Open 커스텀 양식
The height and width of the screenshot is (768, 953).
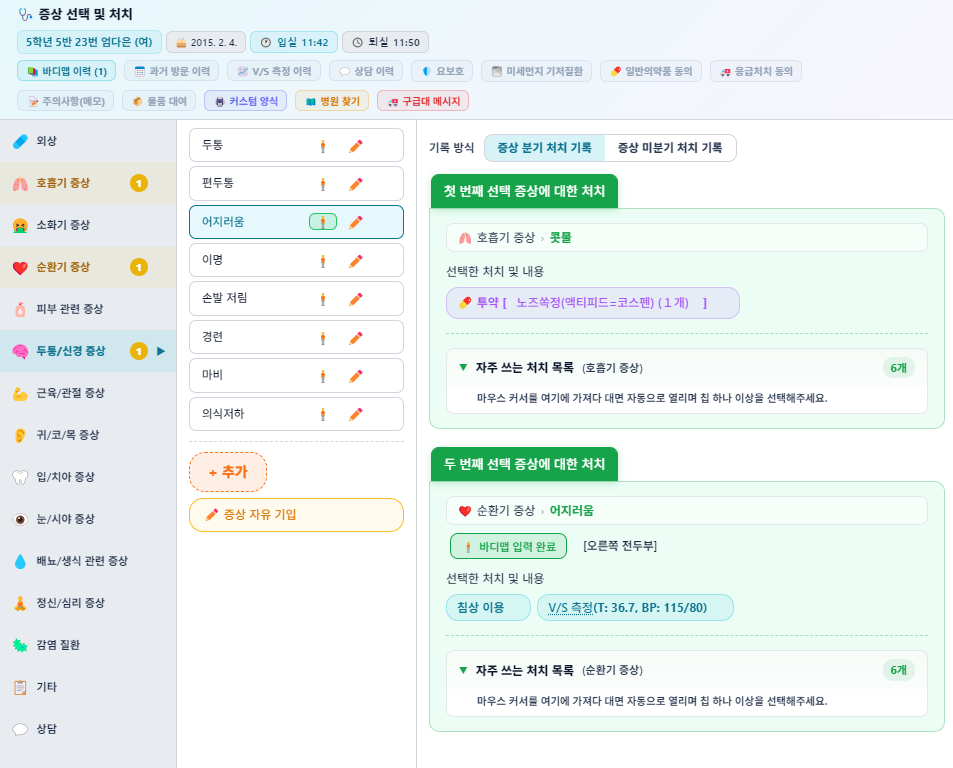(246, 101)
